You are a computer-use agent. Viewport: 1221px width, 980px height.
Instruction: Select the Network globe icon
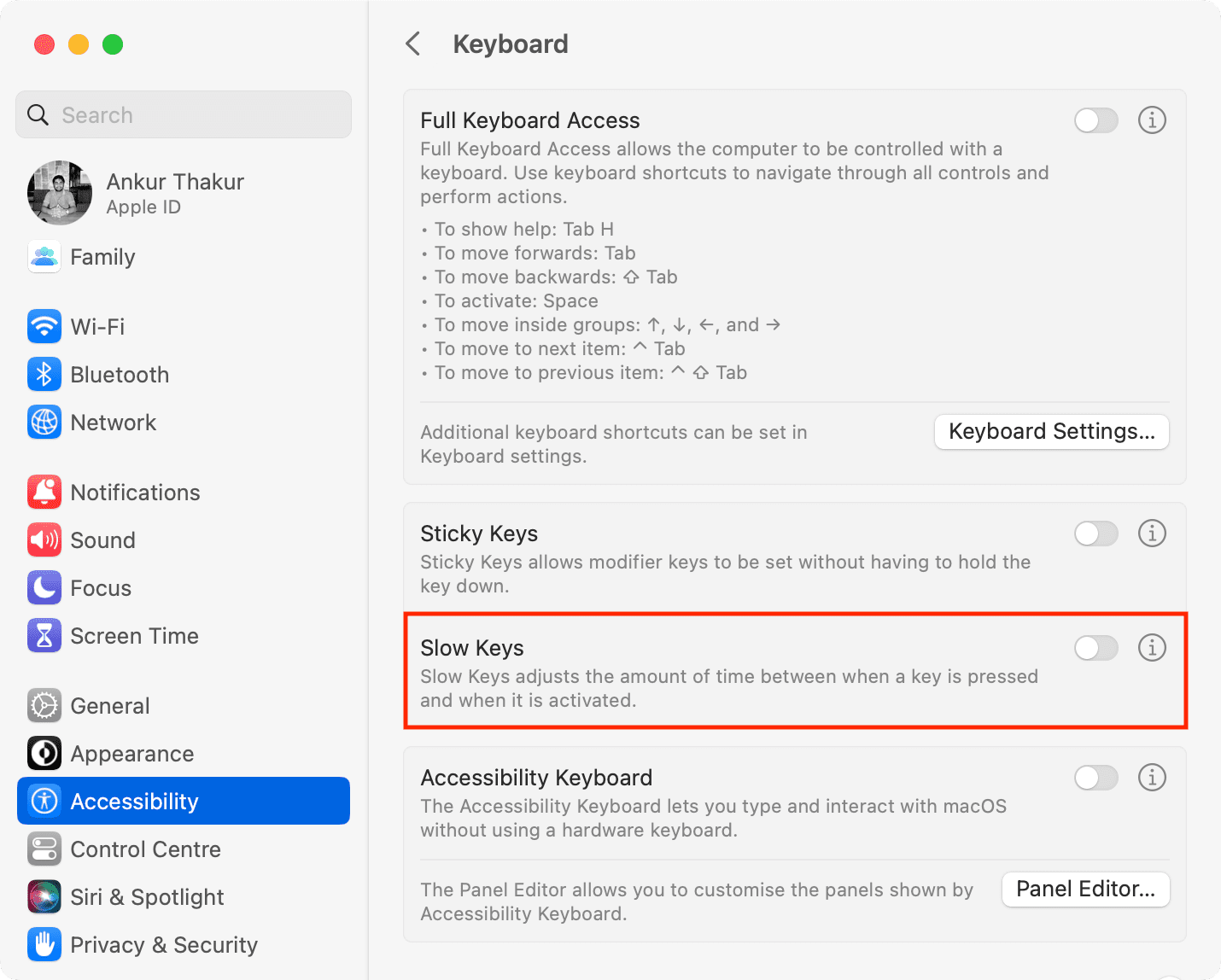[44, 422]
